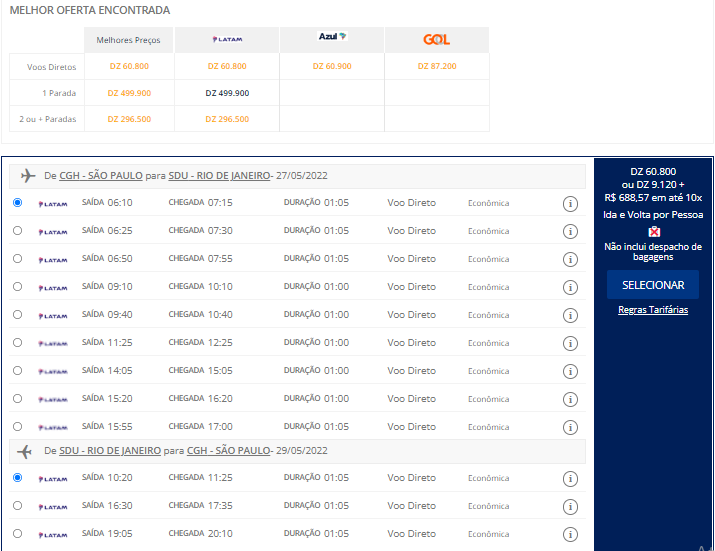Select GOL direct flight price DZ 87.200
Screen dimensions: 715x551
tap(437, 66)
